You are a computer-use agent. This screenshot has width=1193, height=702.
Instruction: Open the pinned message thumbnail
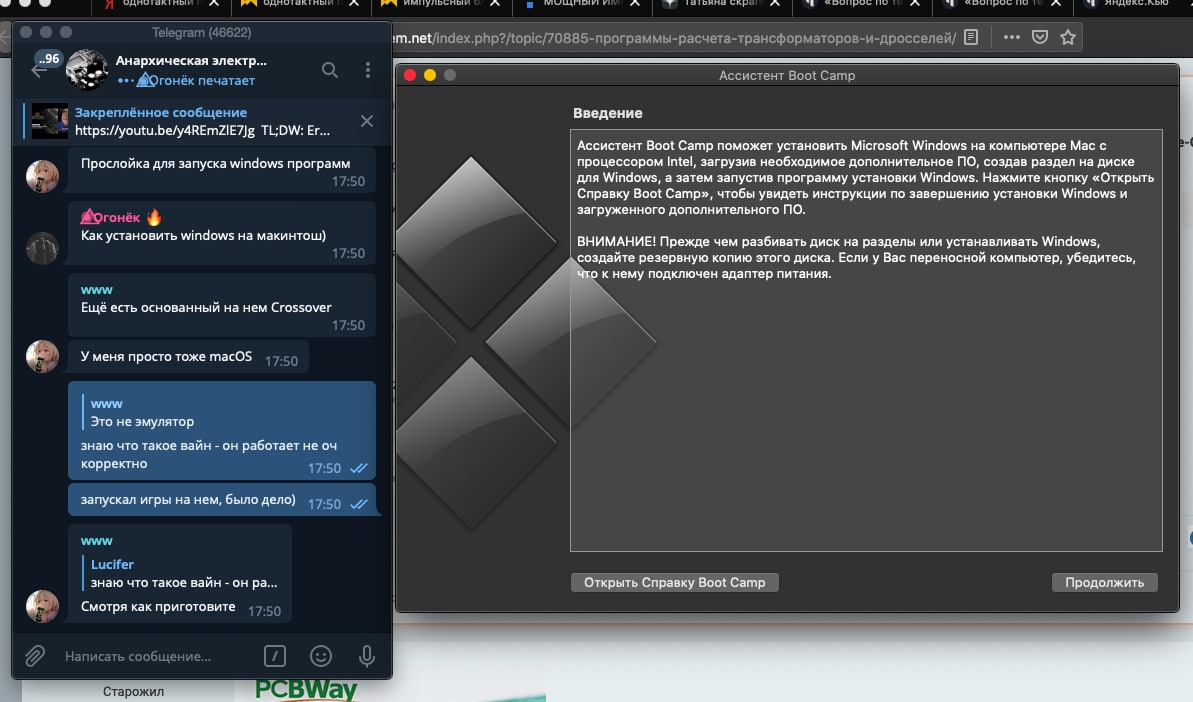click(49, 121)
